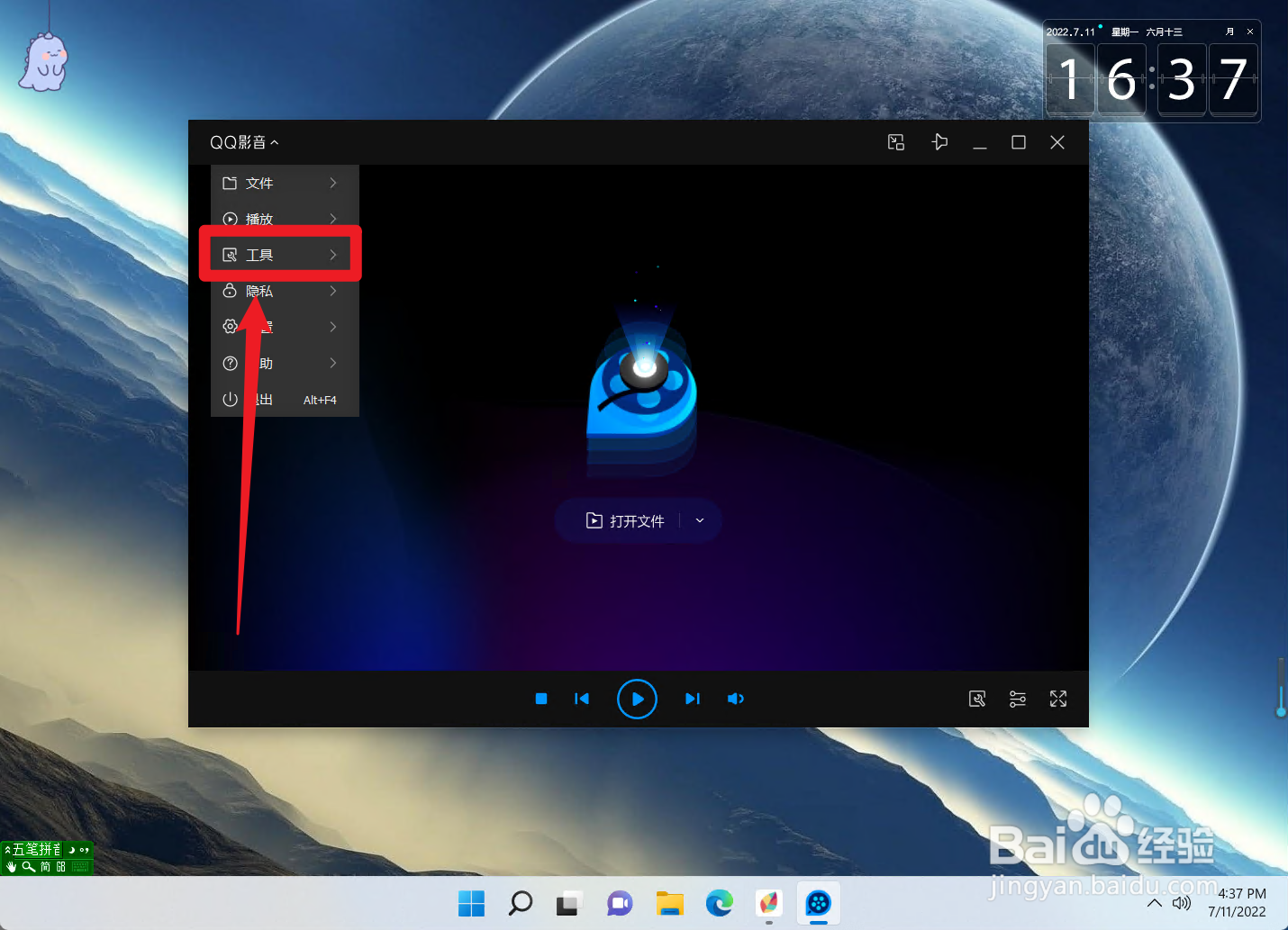The image size is (1288, 930).
Task: Toggle the 简 simplified character mode
Action: click(x=45, y=867)
